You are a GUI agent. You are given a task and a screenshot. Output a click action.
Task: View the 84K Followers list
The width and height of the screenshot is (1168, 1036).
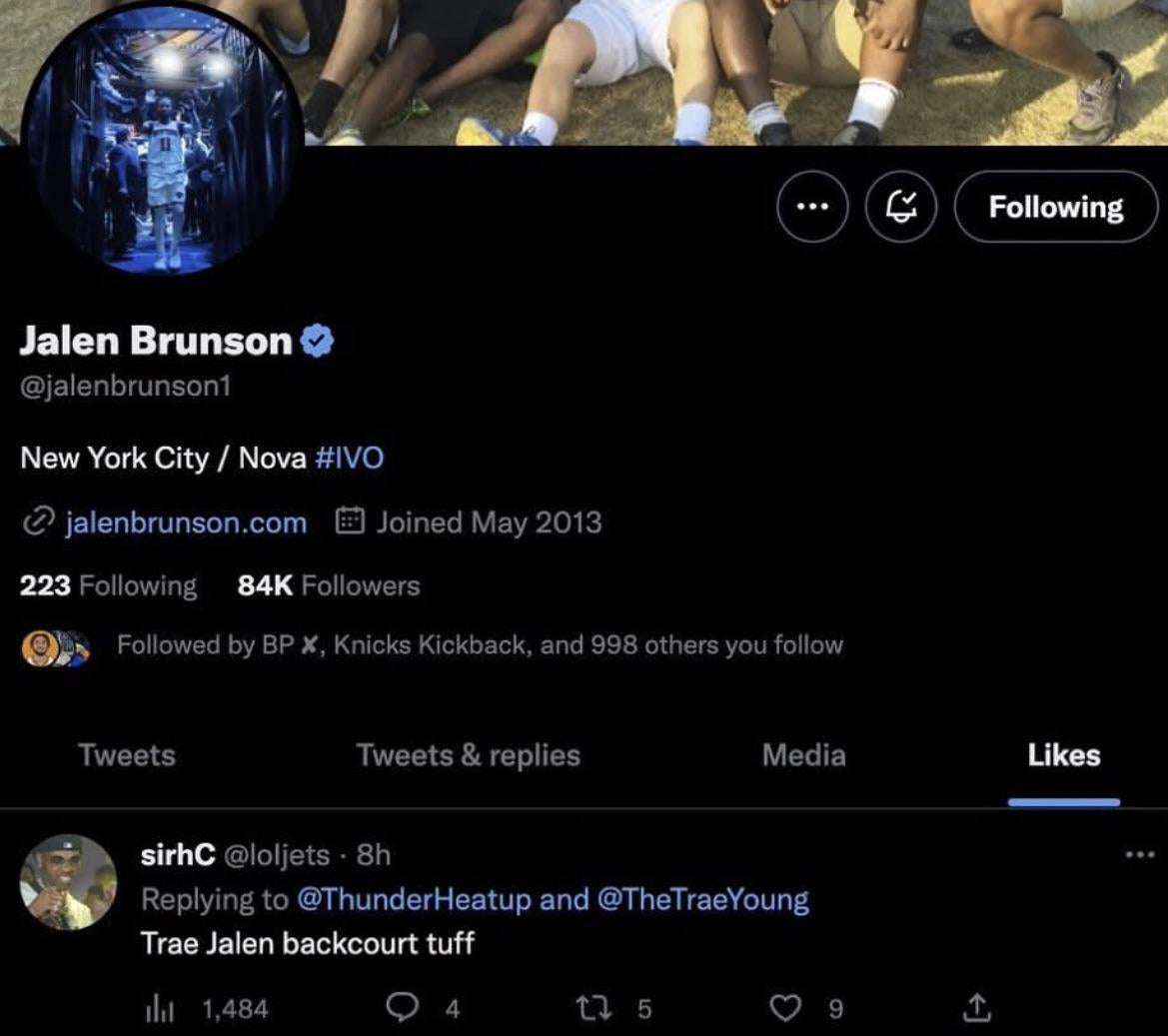(x=329, y=585)
